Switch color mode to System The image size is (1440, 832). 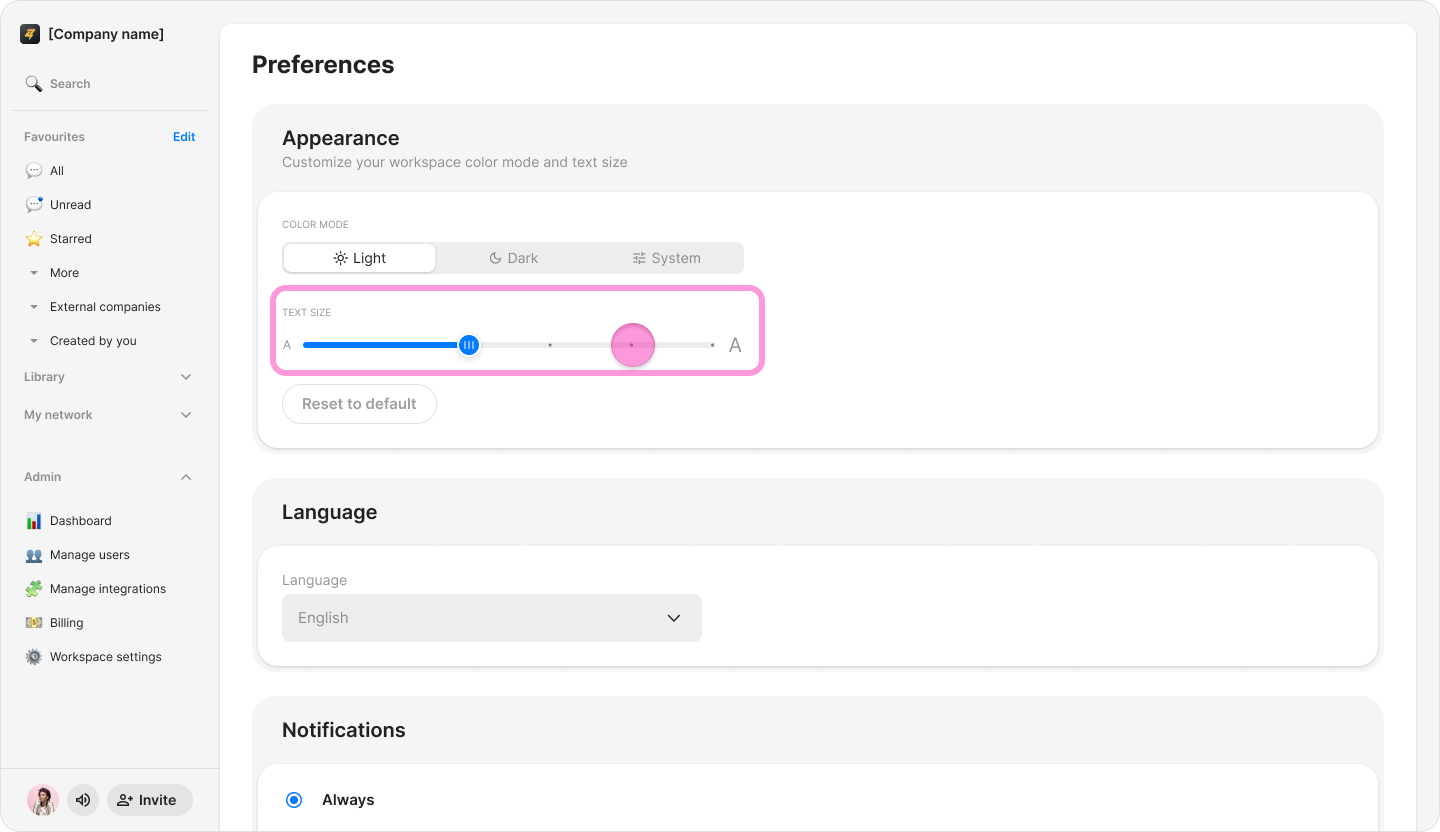tap(666, 258)
